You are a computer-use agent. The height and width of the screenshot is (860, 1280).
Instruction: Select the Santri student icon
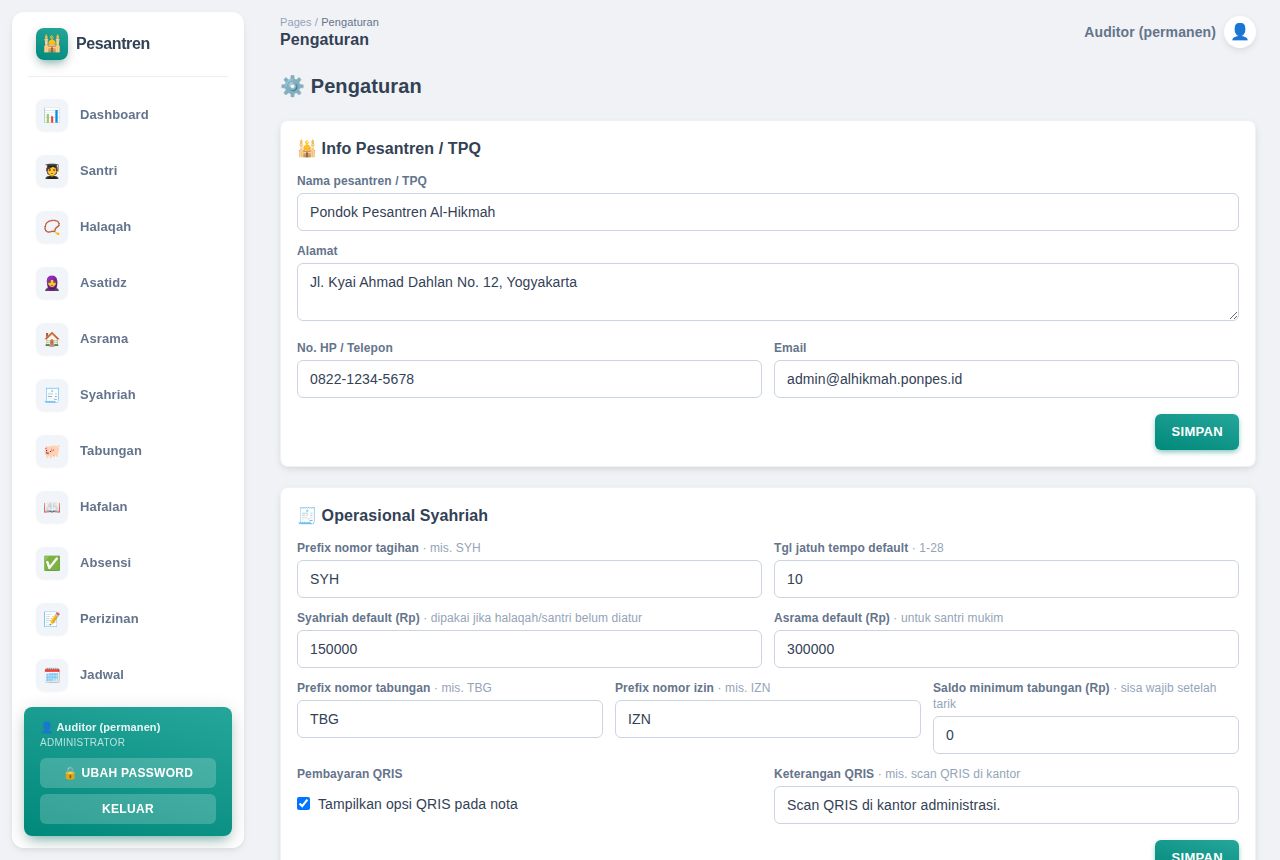click(x=52, y=171)
